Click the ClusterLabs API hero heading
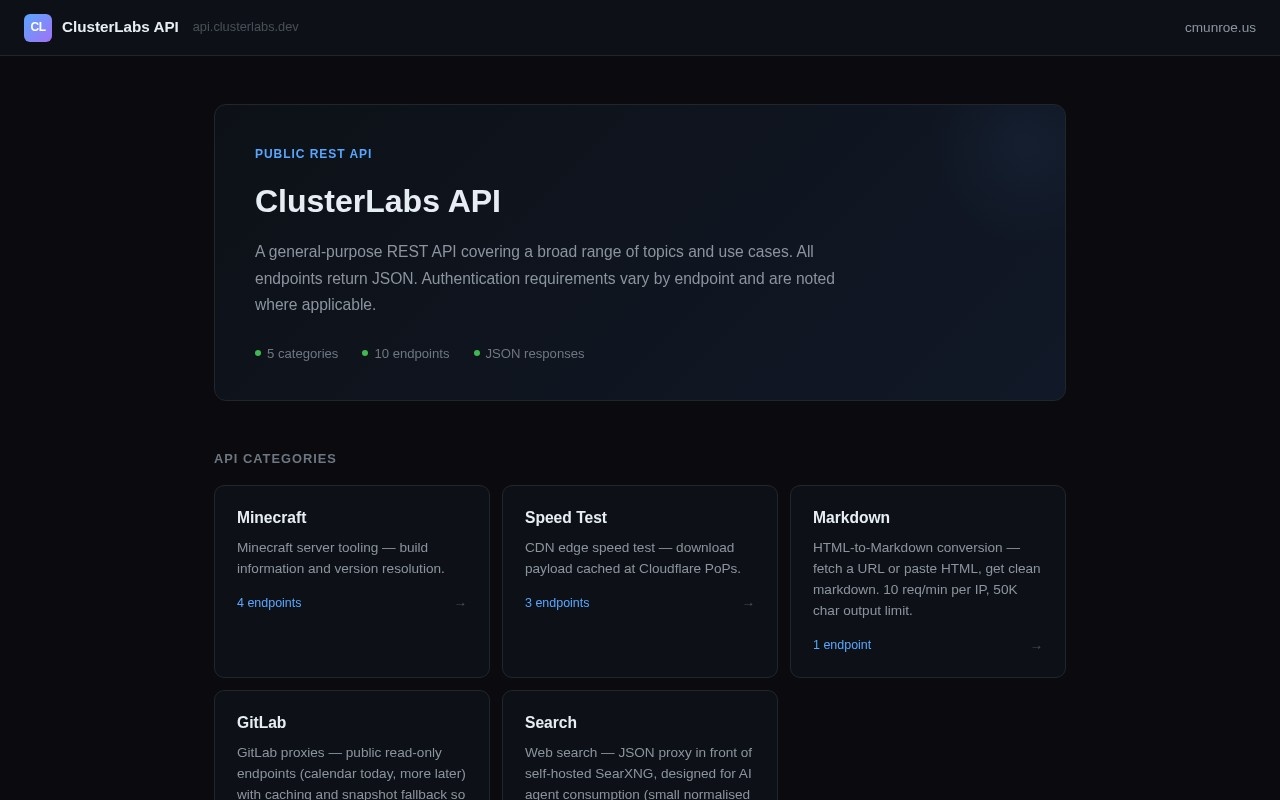Image resolution: width=1280 pixels, height=800 pixels. [x=378, y=201]
